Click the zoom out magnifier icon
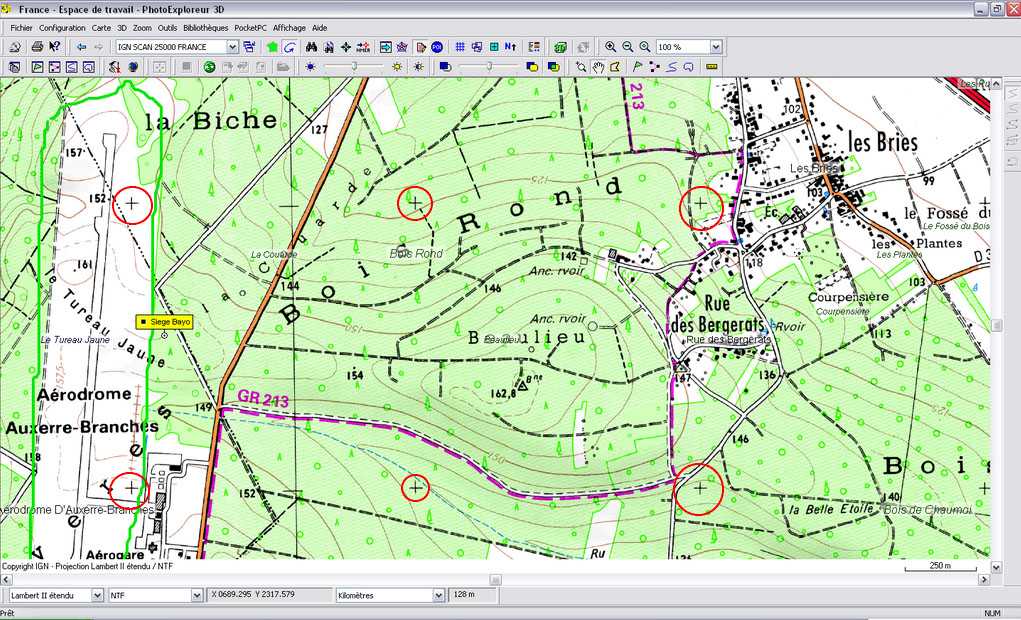 [628, 47]
